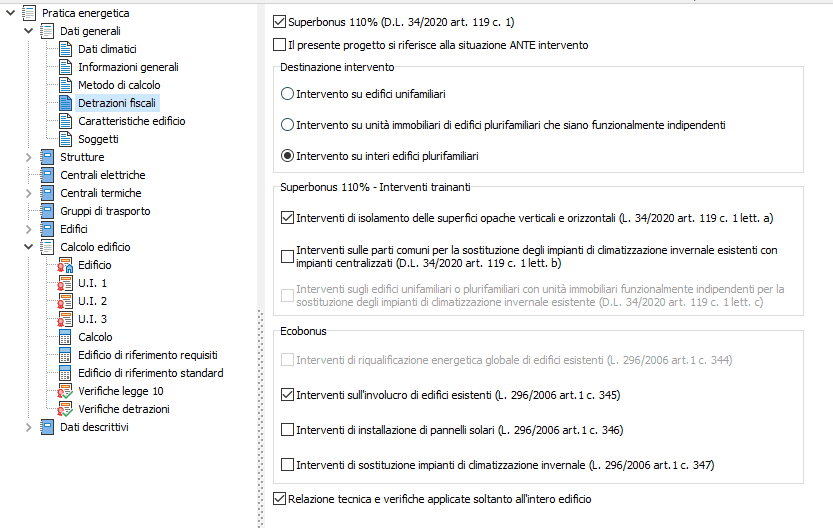This screenshot has width=833, height=528.
Task: Enable the situazione ANTE intervento checkbox
Action: pyautogui.click(x=279, y=45)
